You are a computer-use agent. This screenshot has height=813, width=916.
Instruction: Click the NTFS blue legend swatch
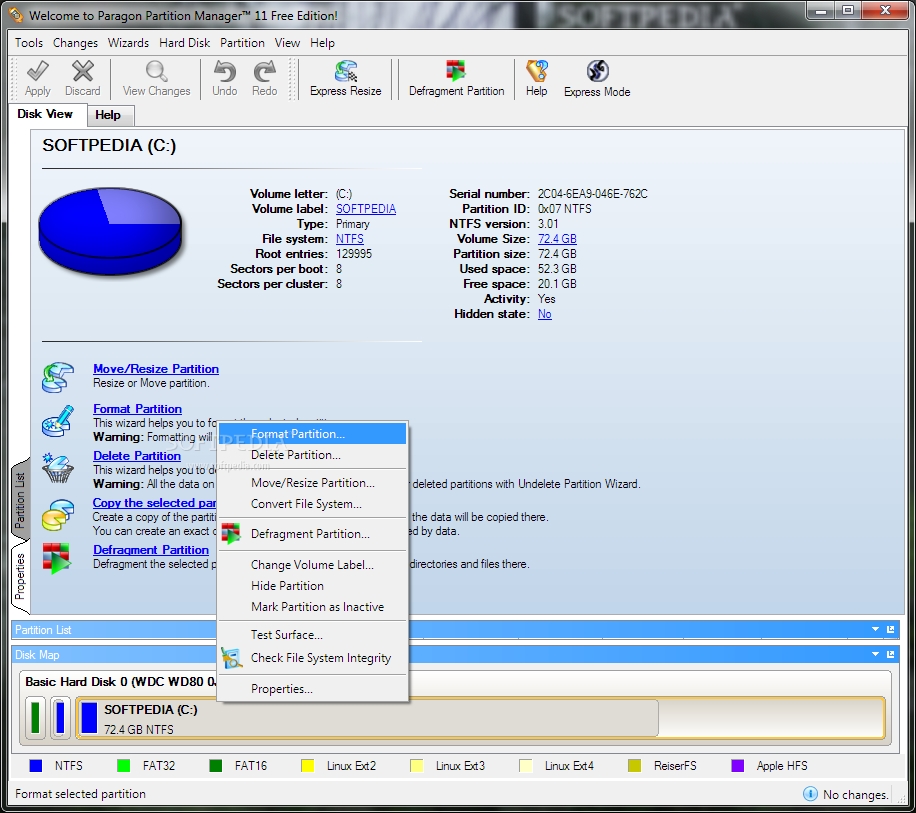(36, 766)
